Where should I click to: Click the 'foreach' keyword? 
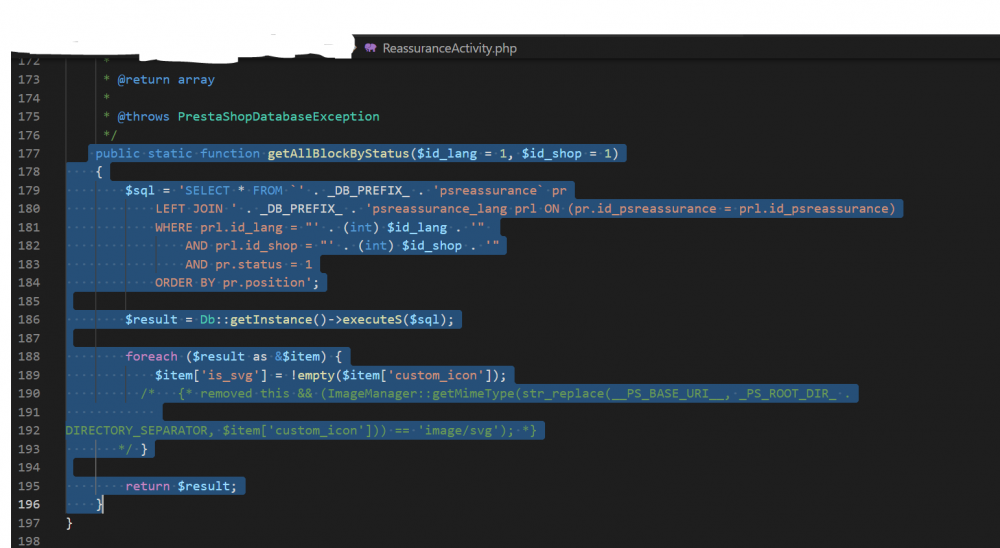[151, 356]
